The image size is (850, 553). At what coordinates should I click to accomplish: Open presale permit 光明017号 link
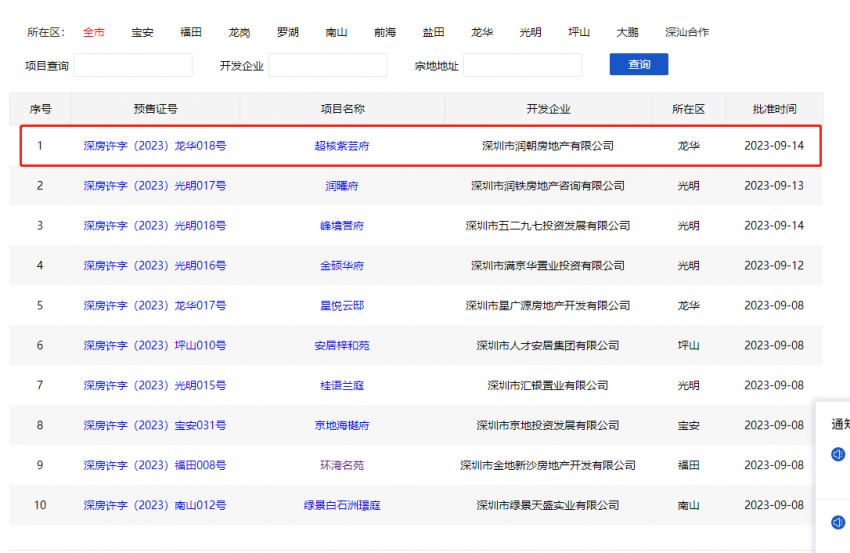coord(155,186)
